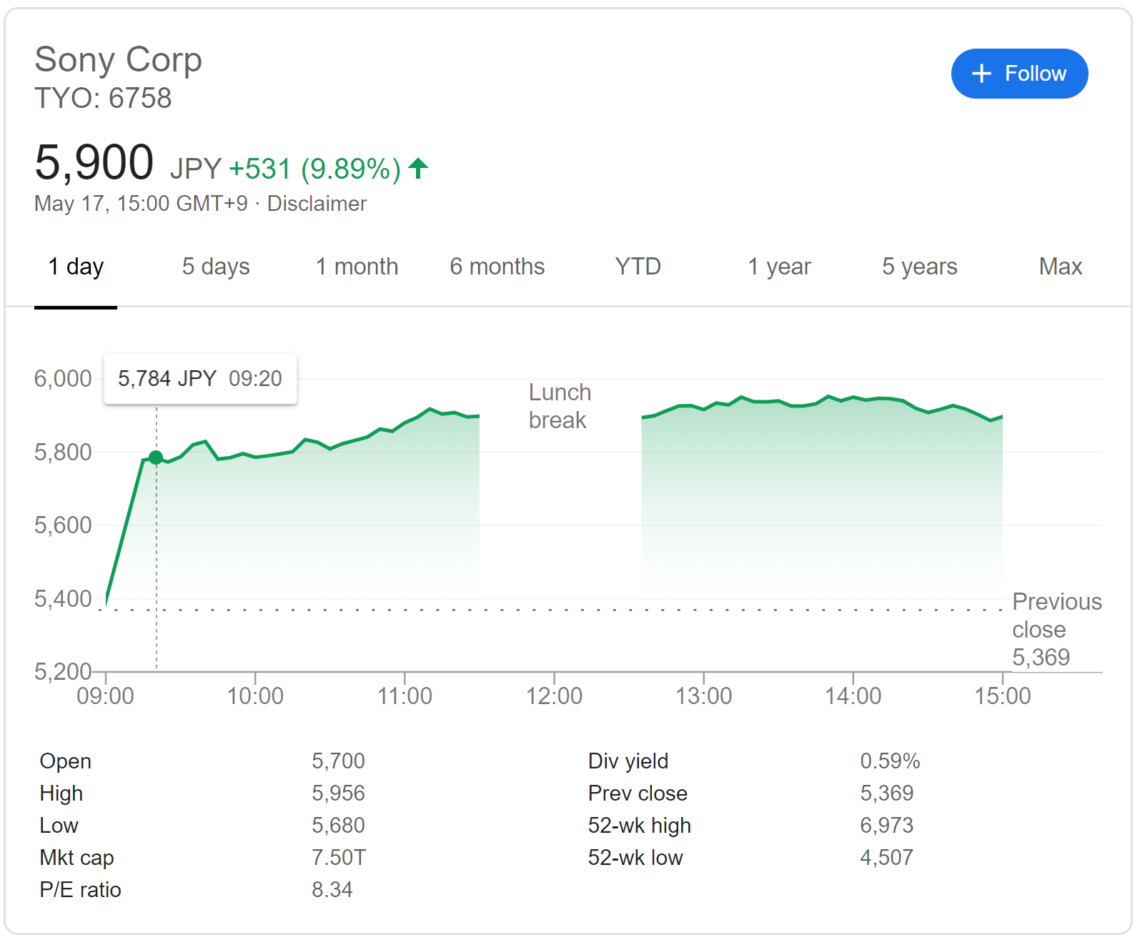
Task: Open the Disclaimer link
Action: [x=317, y=203]
